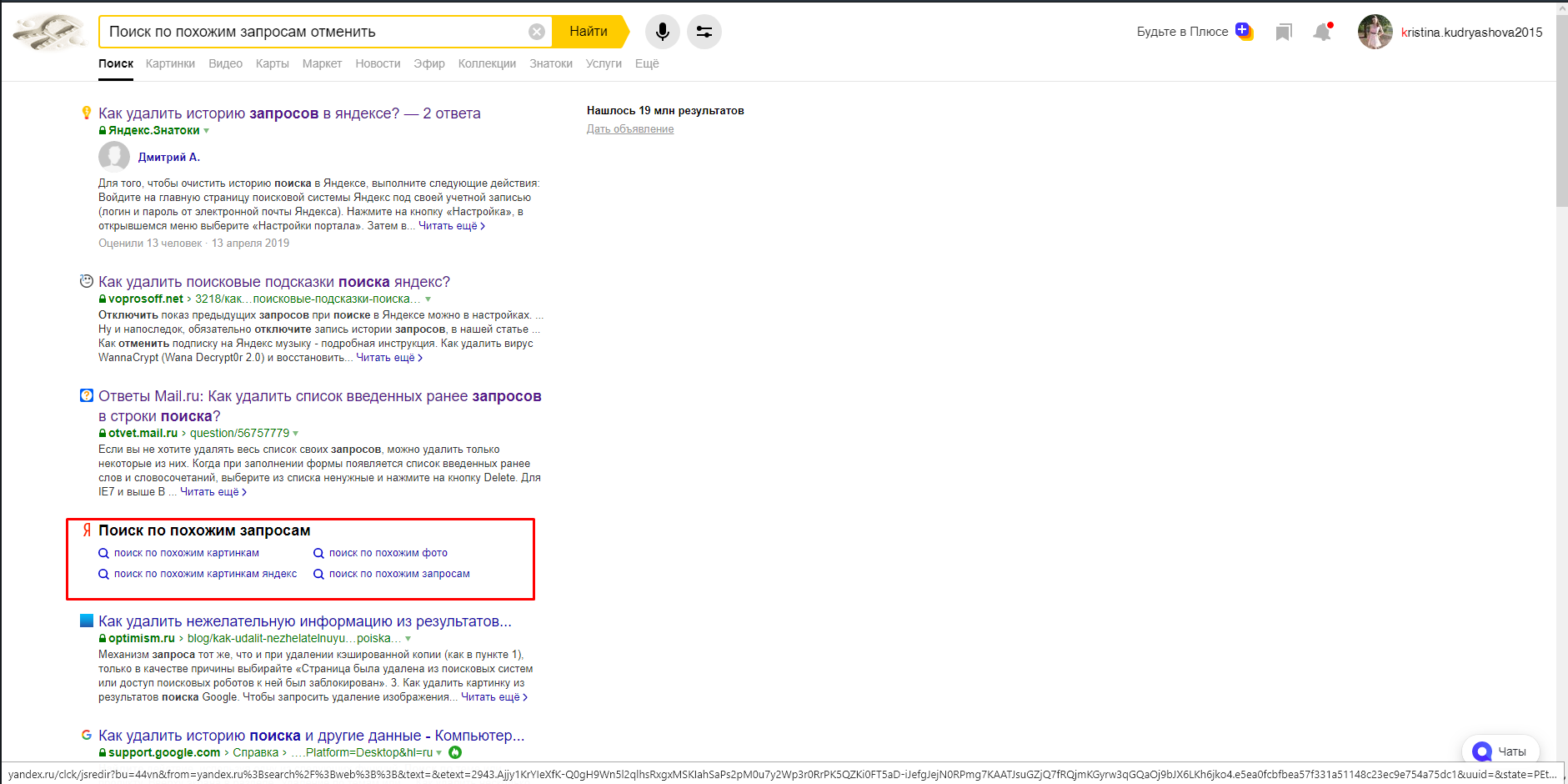The height and width of the screenshot is (784, 1568).
Task: Open the Чаты chat icon
Action: click(1481, 751)
